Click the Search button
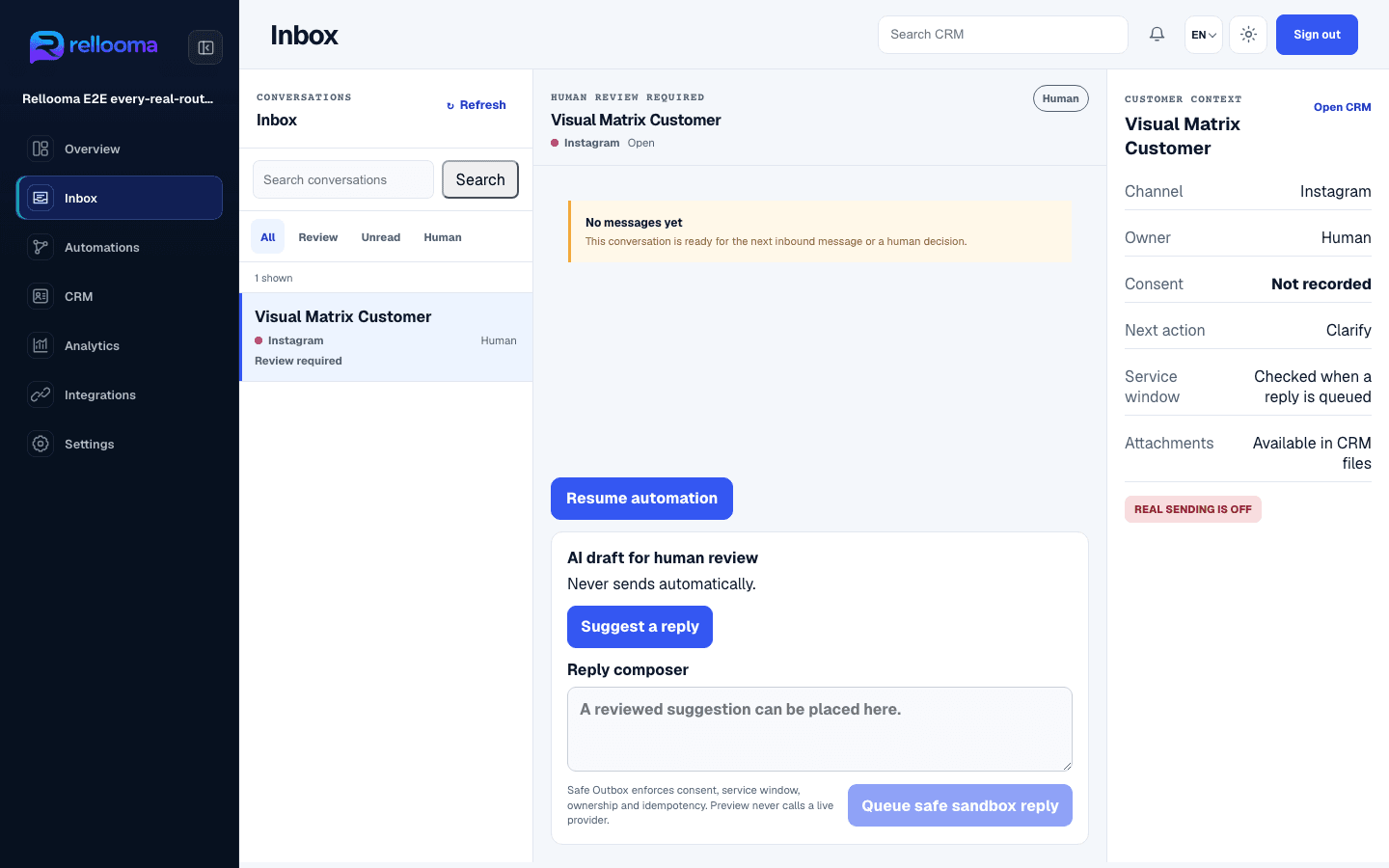Screen dimensions: 1389x868 (x=480, y=179)
